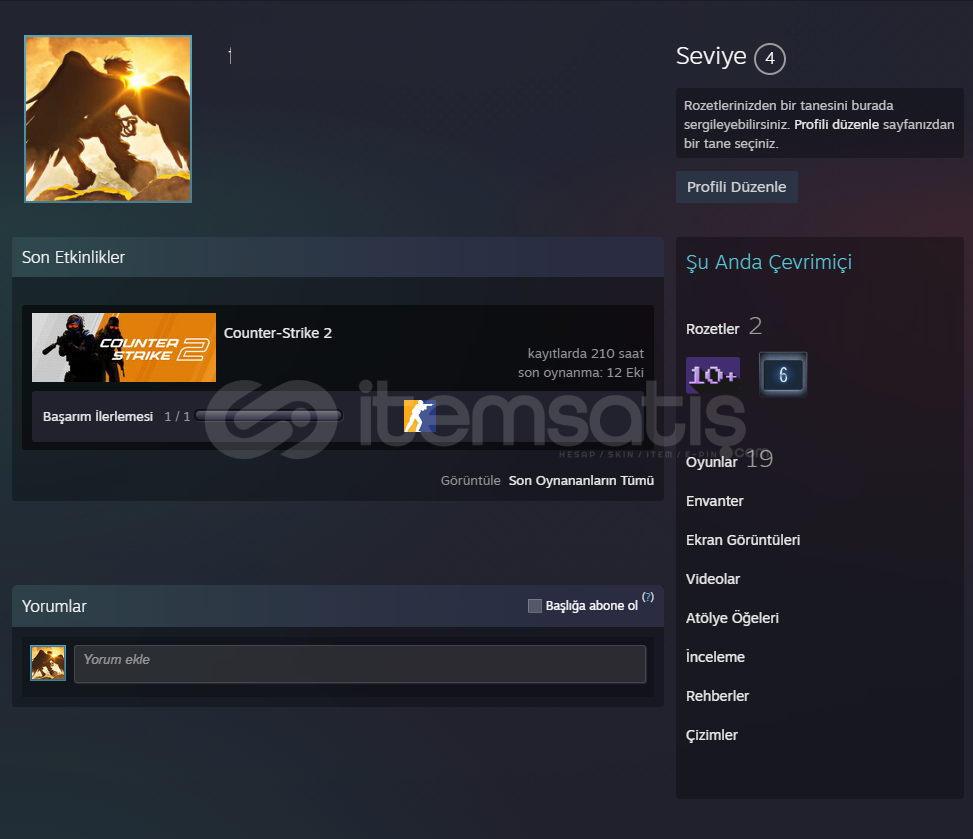Click the Başarım İlerlemesi progress bar

point(269,416)
